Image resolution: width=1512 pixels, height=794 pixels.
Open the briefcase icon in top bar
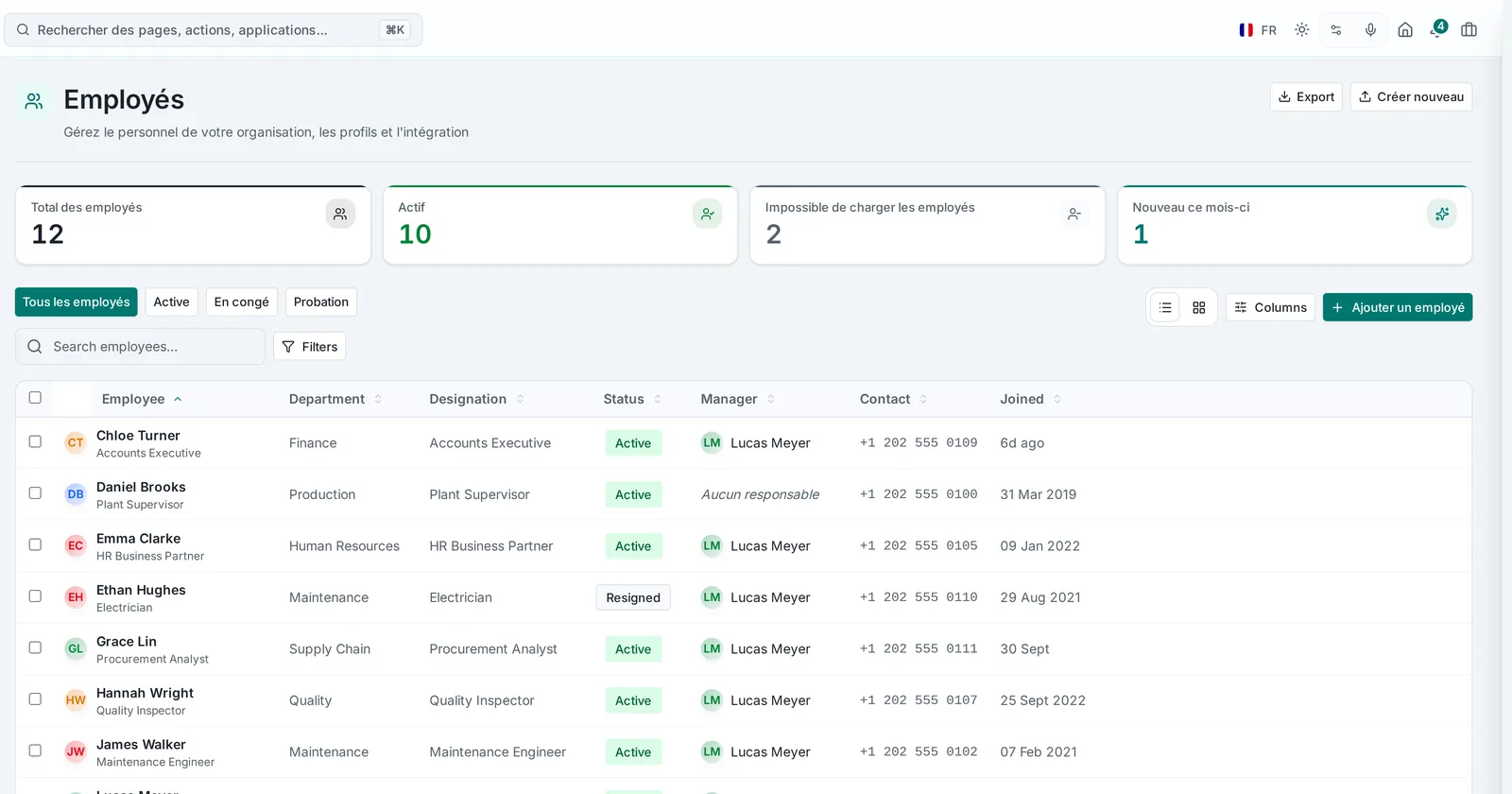pyautogui.click(x=1469, y=30)
